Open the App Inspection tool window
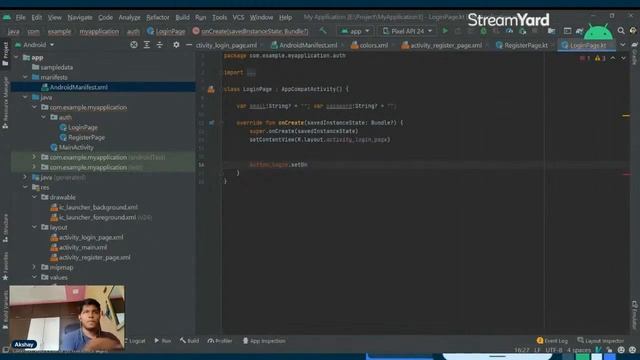This screenshot has height=360, width=640. click(264, 341)
